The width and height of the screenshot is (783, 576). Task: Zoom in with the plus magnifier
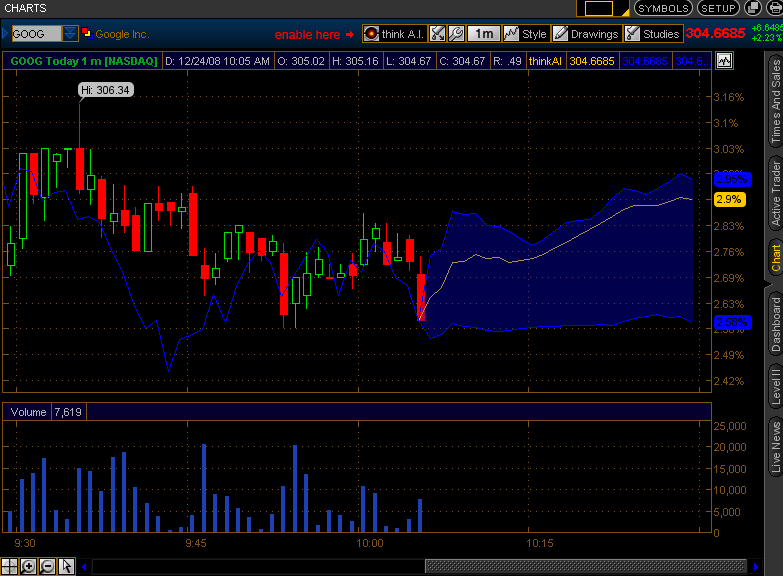tap(28, 567)
